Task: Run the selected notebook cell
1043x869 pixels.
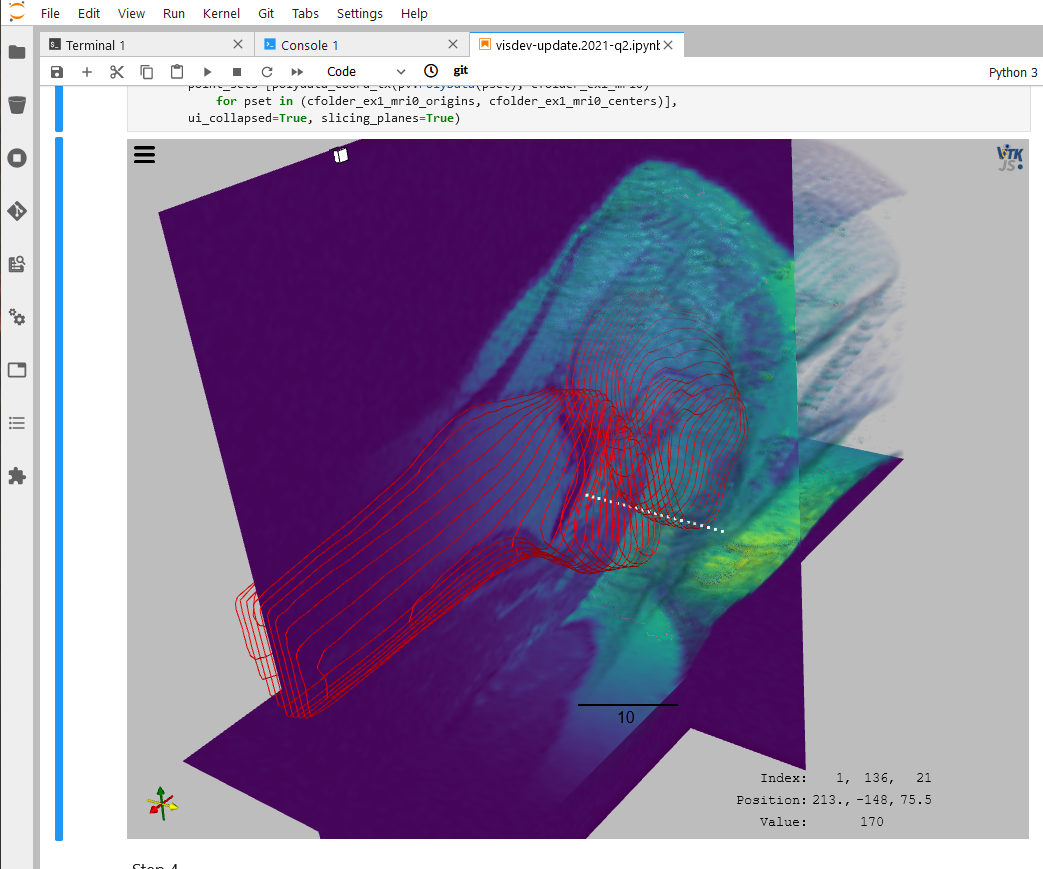Action: pos(207,71)
